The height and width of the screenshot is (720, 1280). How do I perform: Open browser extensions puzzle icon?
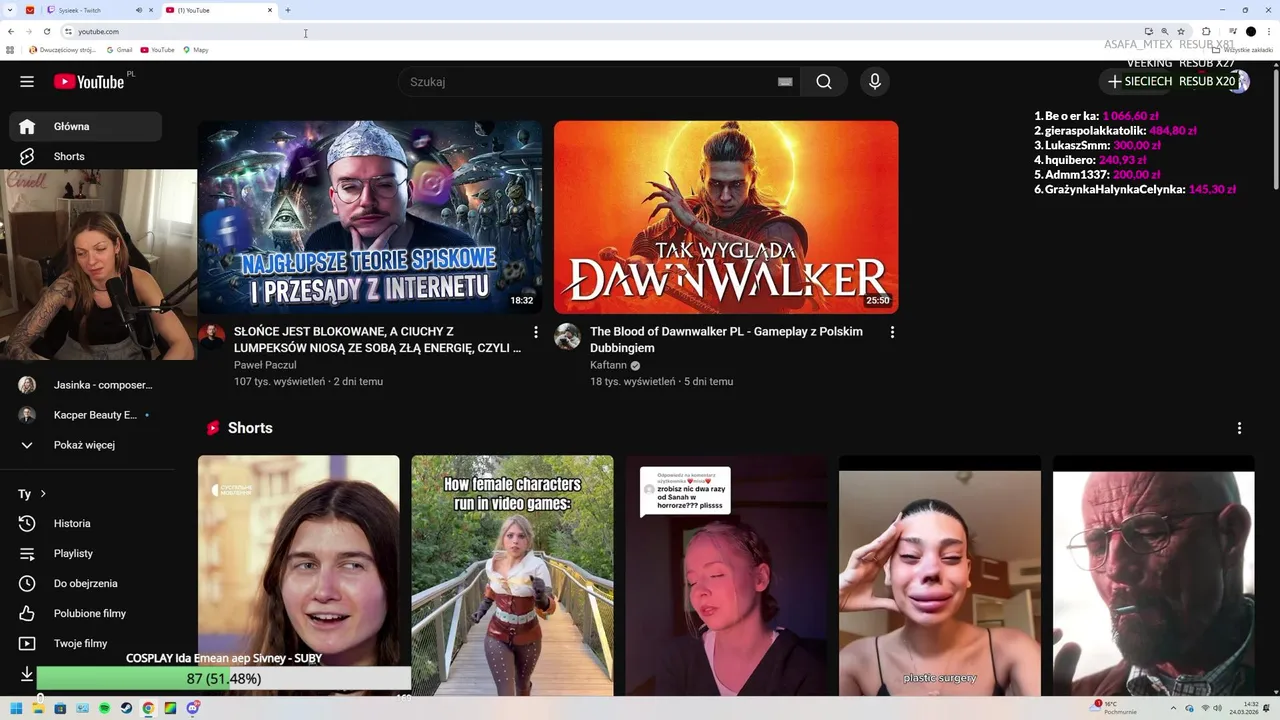click(x=1206, y=31)
